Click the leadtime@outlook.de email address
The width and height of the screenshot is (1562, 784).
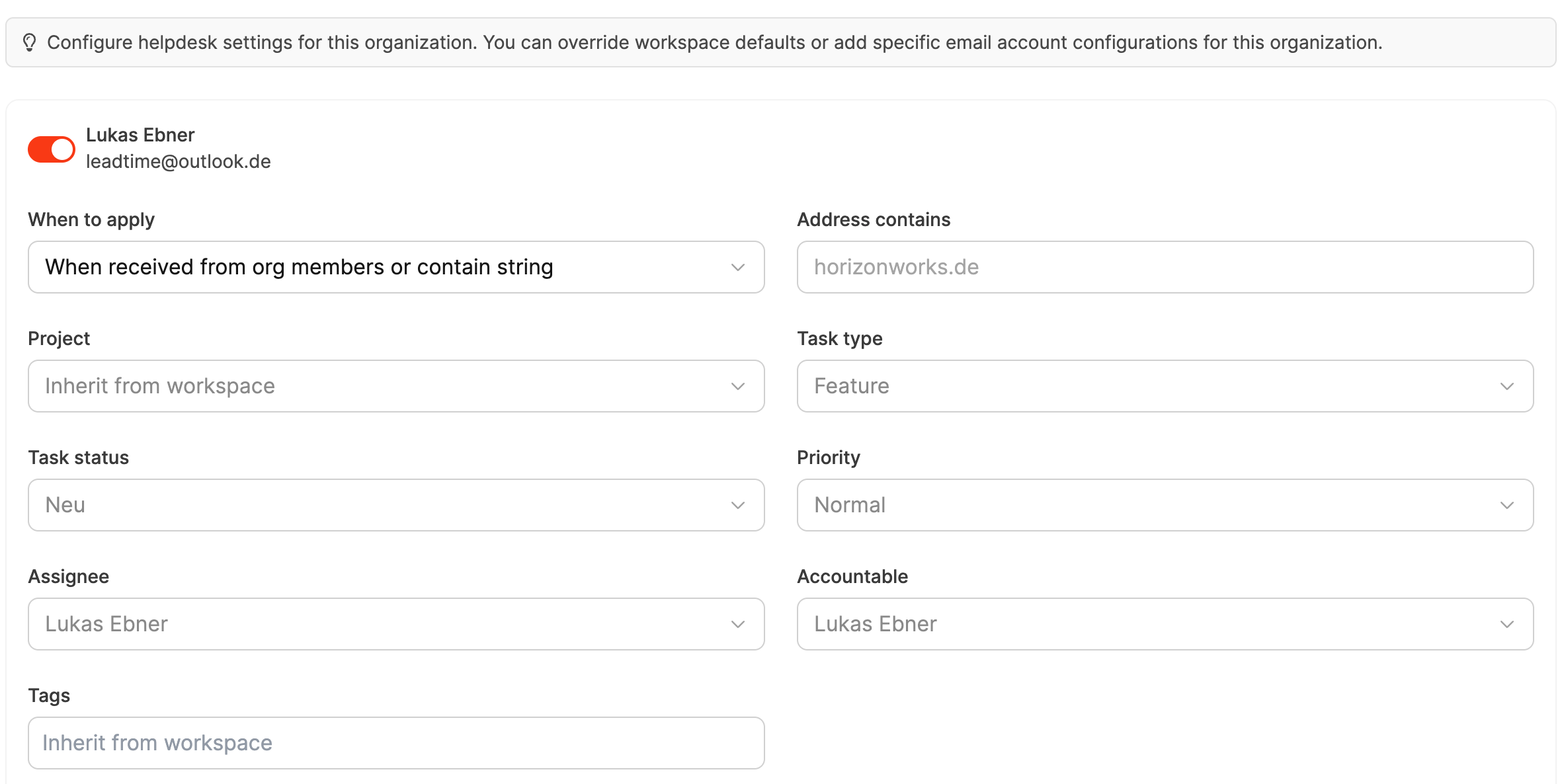pos(179,161)
